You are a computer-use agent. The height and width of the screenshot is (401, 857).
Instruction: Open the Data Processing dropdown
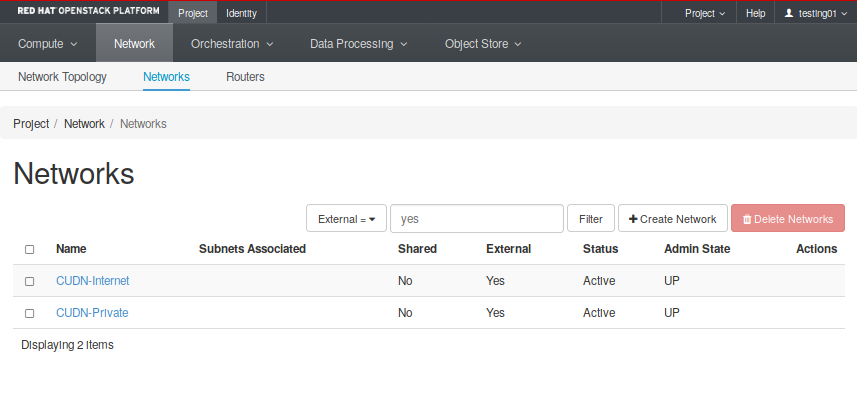tap(358, 44)
